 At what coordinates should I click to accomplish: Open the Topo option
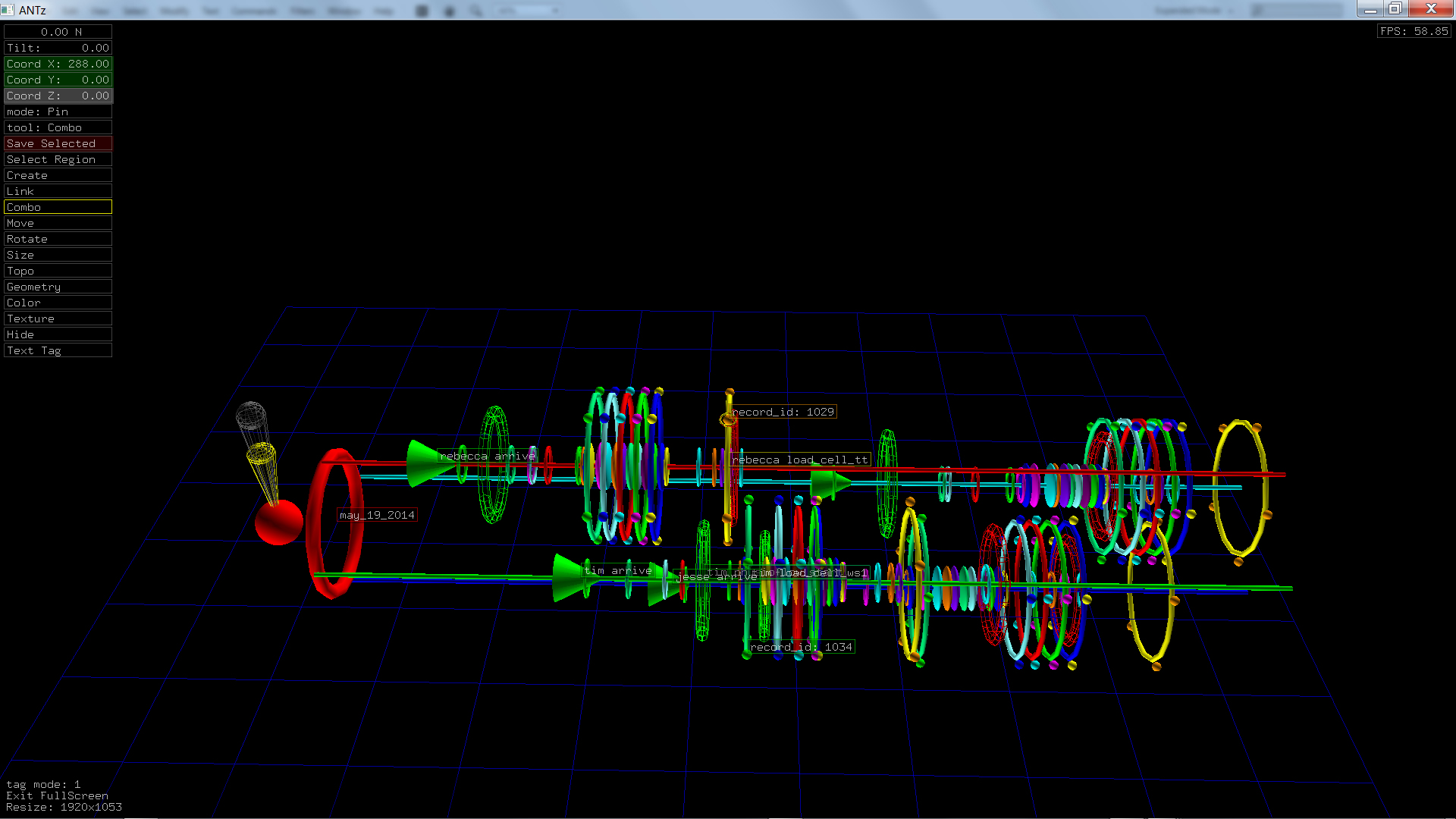click(x=58, y=271)
